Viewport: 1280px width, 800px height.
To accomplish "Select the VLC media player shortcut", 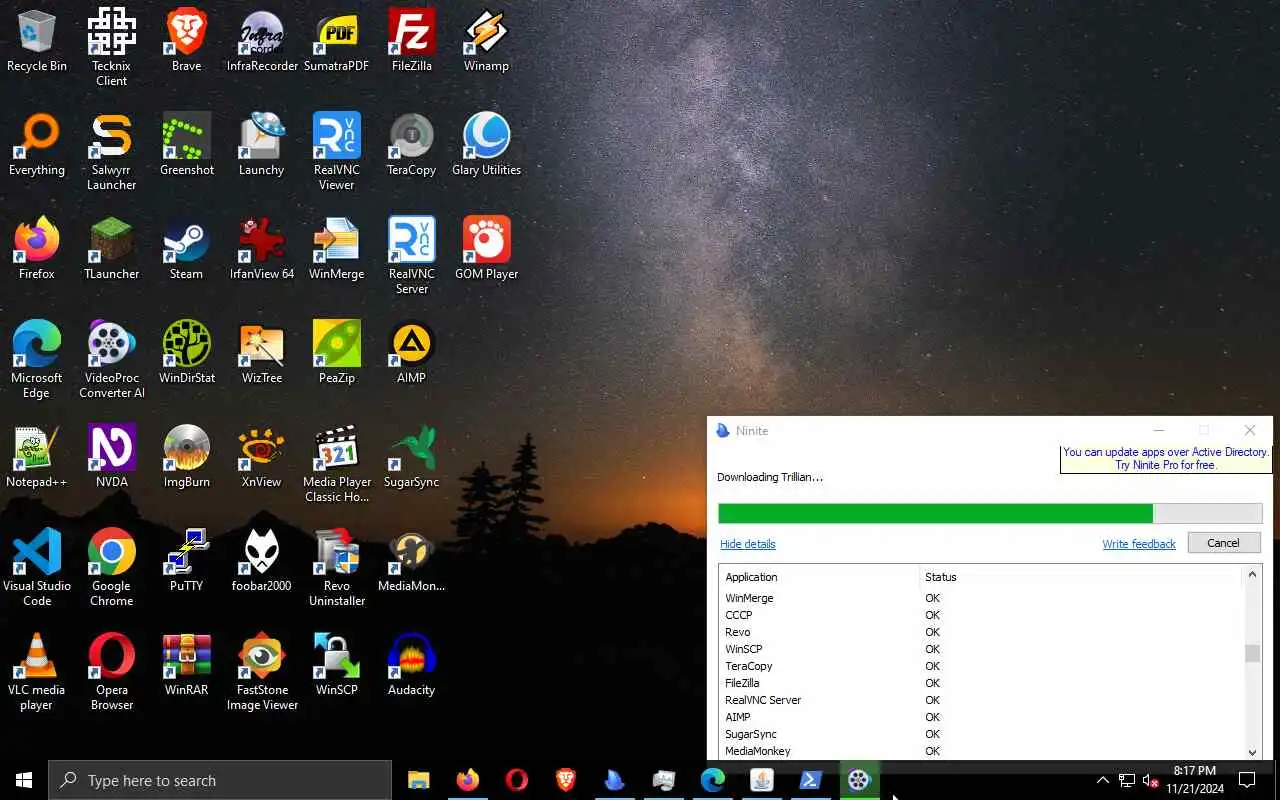I will pyautogui.click(x=37, y=672).
